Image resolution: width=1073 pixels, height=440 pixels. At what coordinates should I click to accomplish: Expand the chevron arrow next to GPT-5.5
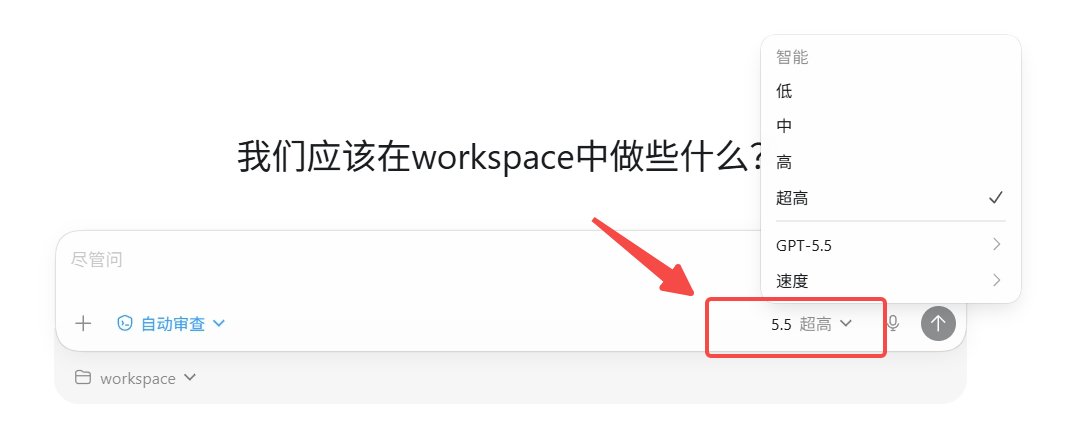996,244
